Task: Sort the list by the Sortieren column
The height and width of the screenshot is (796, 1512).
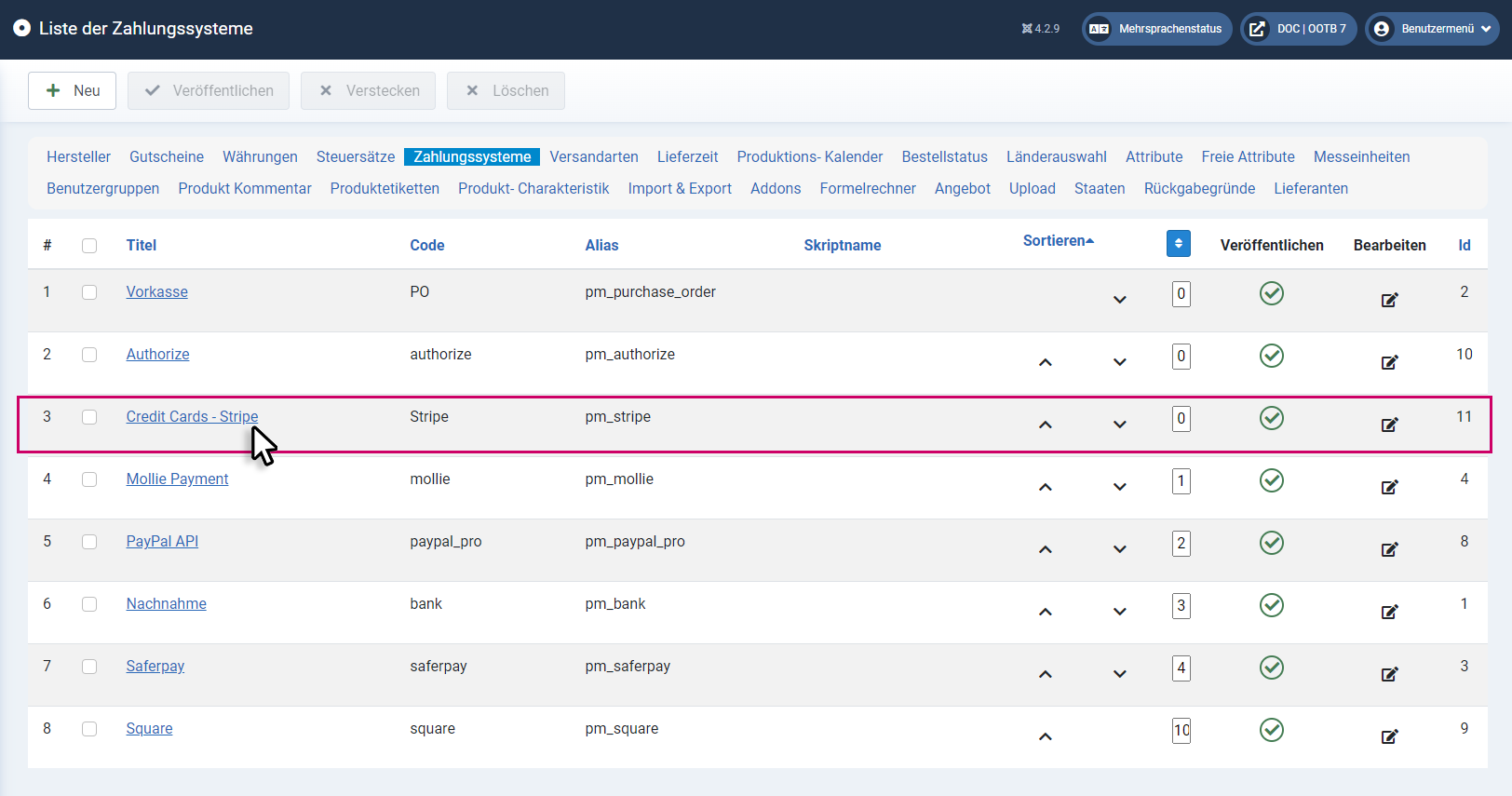Action: click(1059, 240)
